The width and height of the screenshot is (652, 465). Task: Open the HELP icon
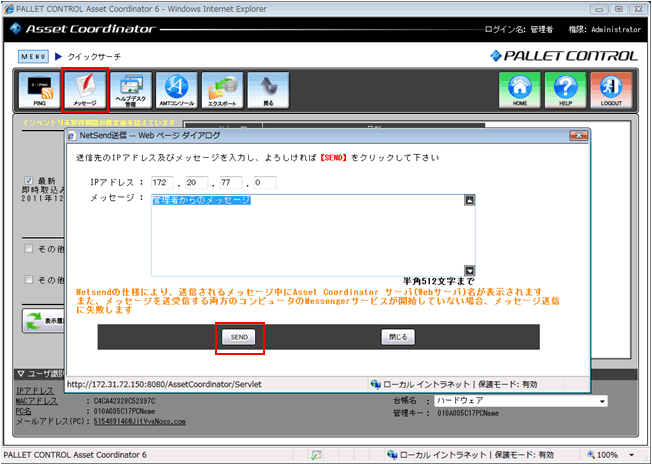[x=566, y=90]
